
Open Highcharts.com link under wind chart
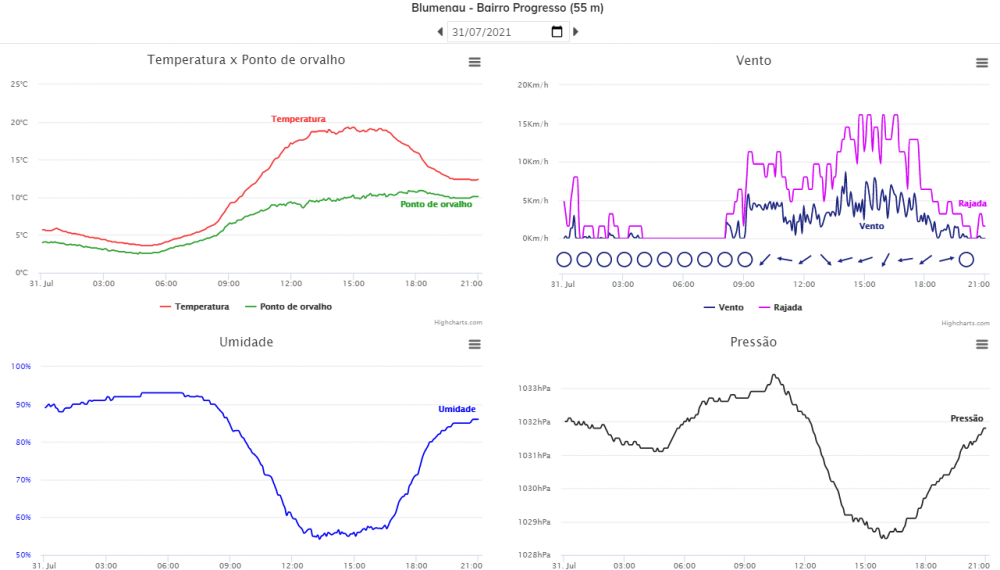tap(965, 323)
